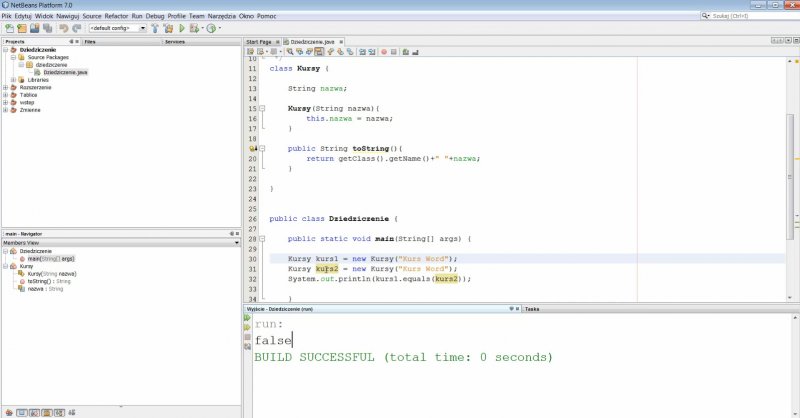
Task: Re-run the program from Output panel
Action: (x=248, y=318)
